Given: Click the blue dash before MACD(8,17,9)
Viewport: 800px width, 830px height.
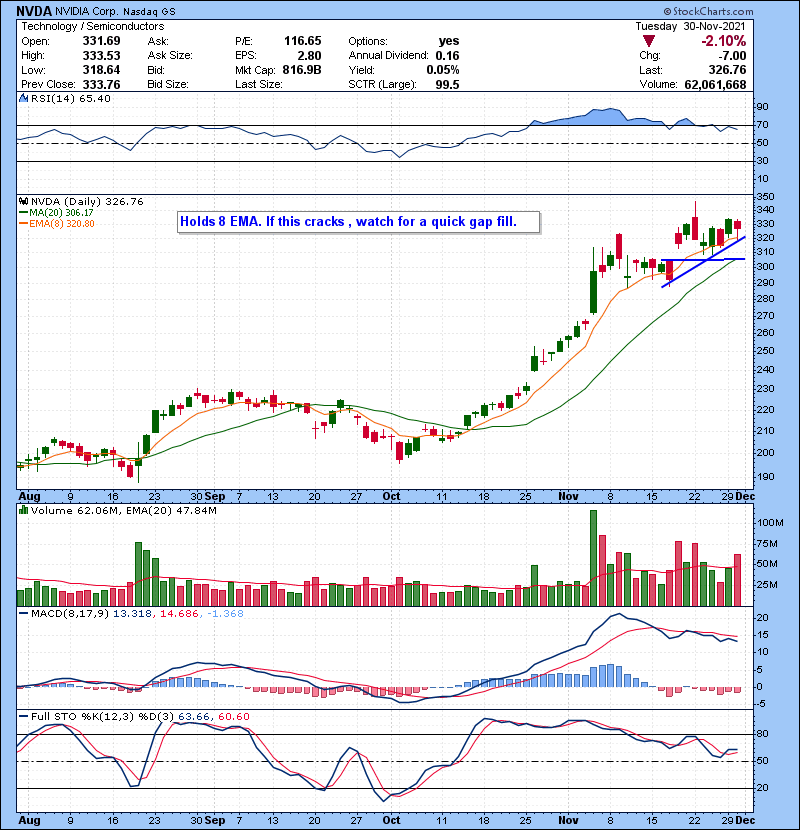Looking at the screenshot, I should [x=23, y=614].
